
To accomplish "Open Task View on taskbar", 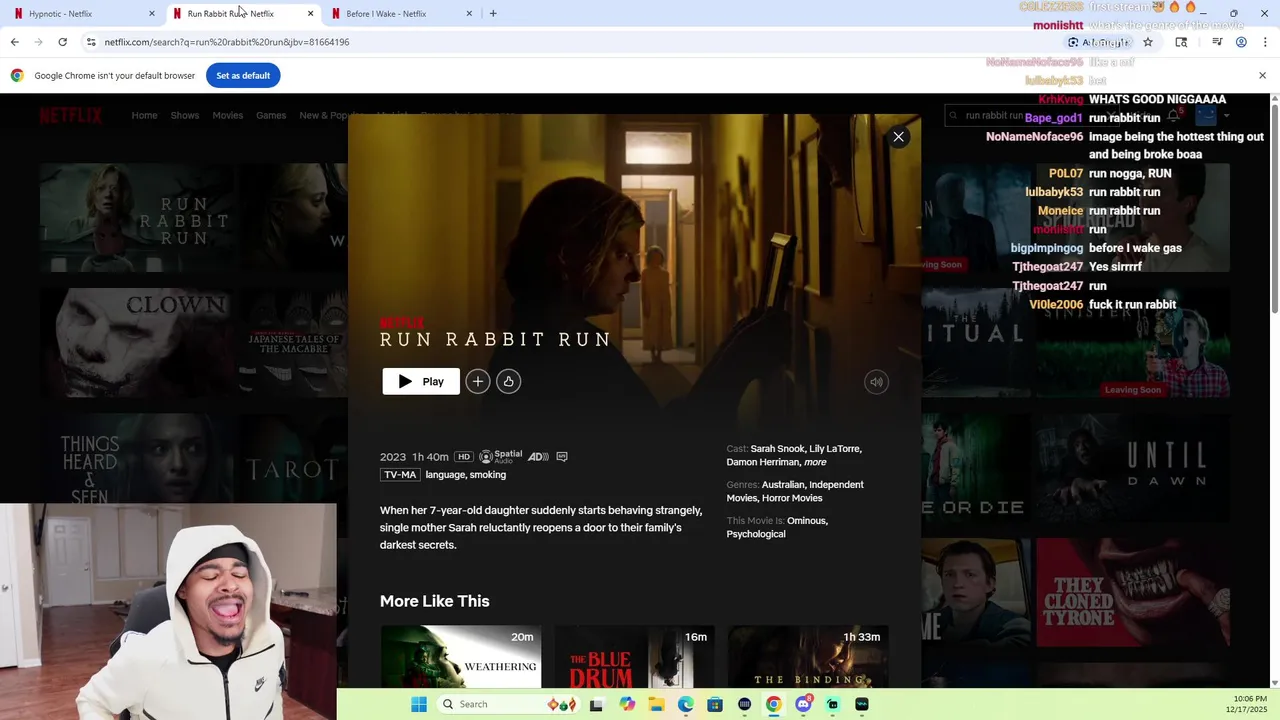I will pyautogui.click(x=596, y=704).
